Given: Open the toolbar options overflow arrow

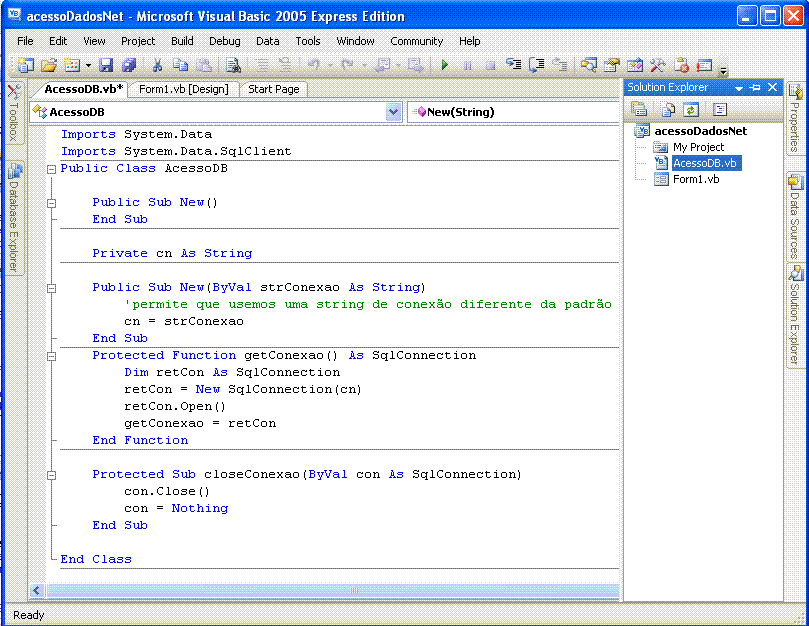Looking at the screenshot, I should [723, 71].
